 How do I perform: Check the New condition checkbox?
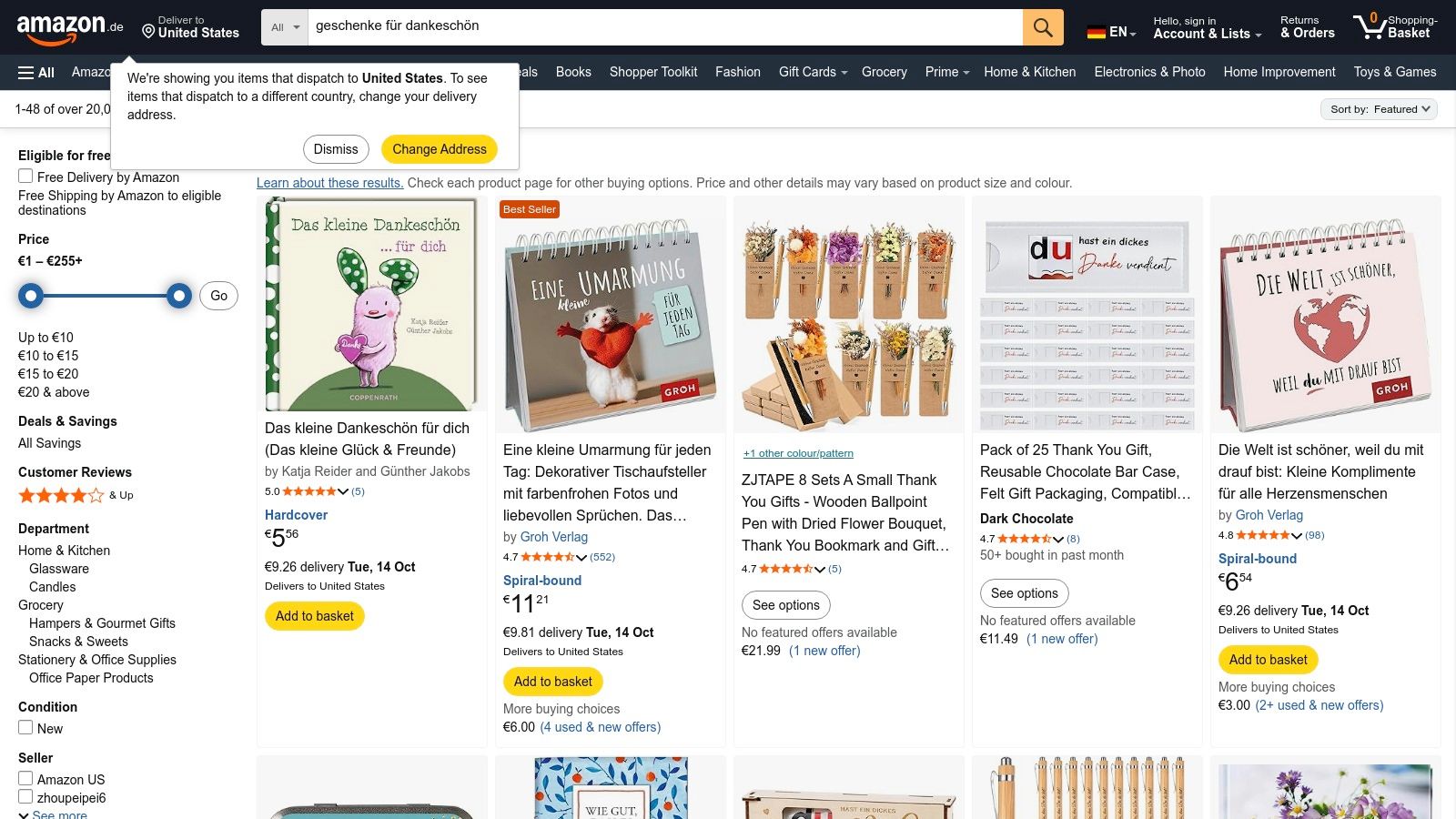pyautogui.click(x=25, y=728)
